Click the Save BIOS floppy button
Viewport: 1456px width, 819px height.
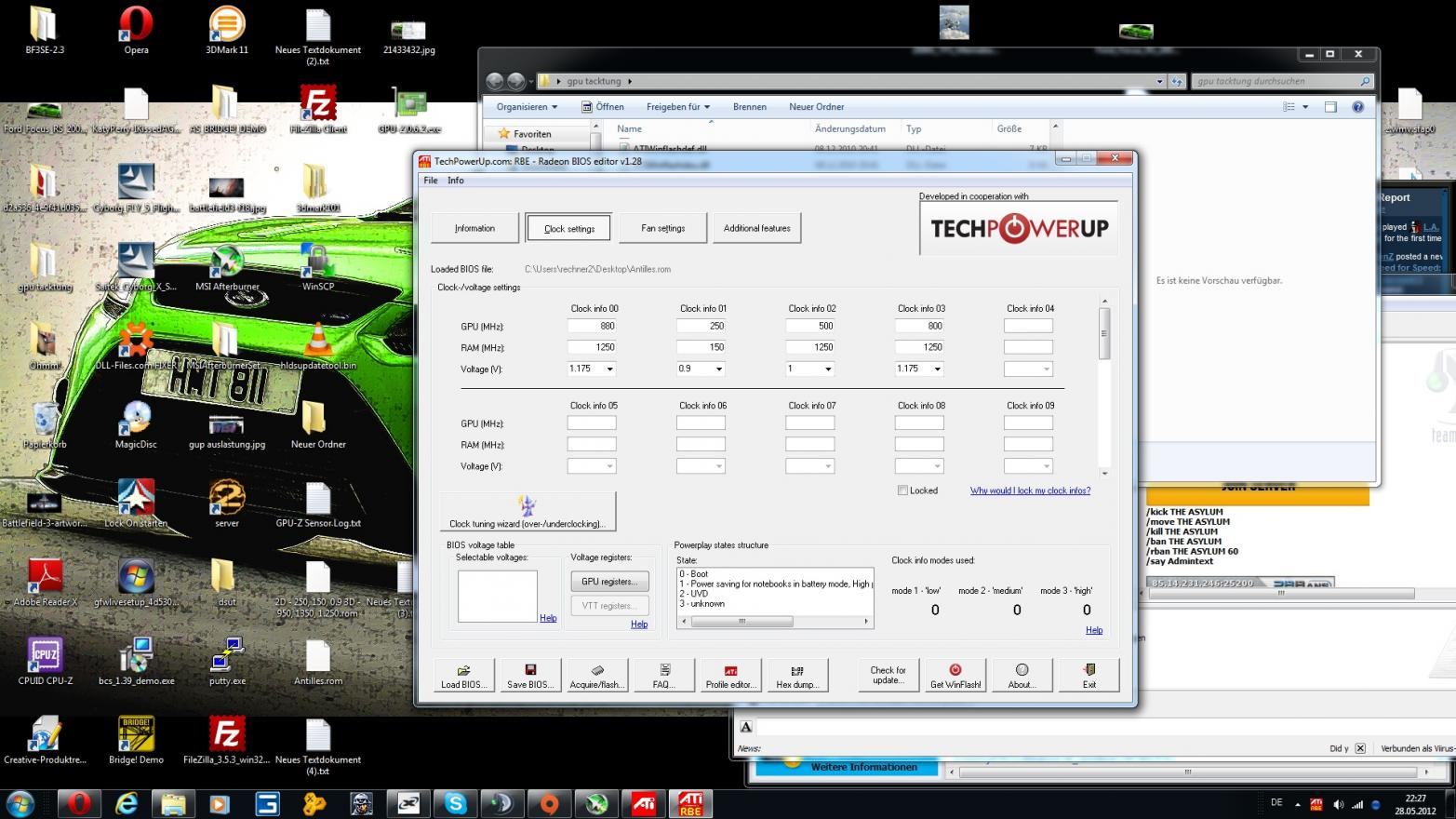pos(529,675)
